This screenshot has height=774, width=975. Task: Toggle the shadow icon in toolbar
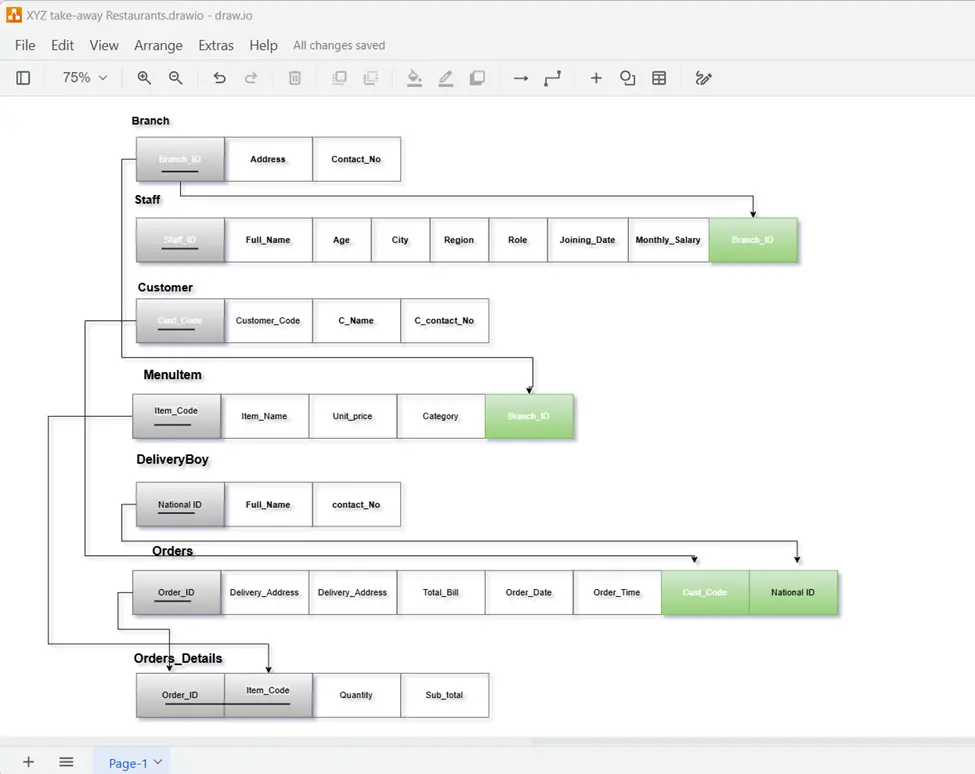tap(478, 78)
